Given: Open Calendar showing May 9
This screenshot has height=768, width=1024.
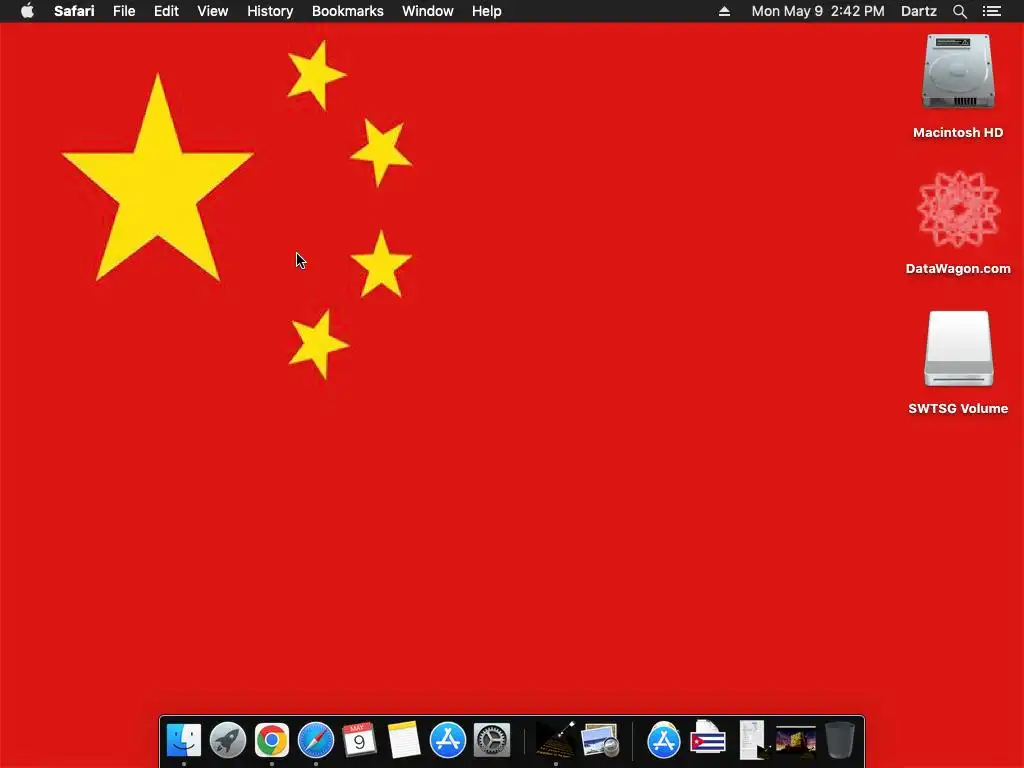Looking at the screenshot, I should click(x=359, y=741).
